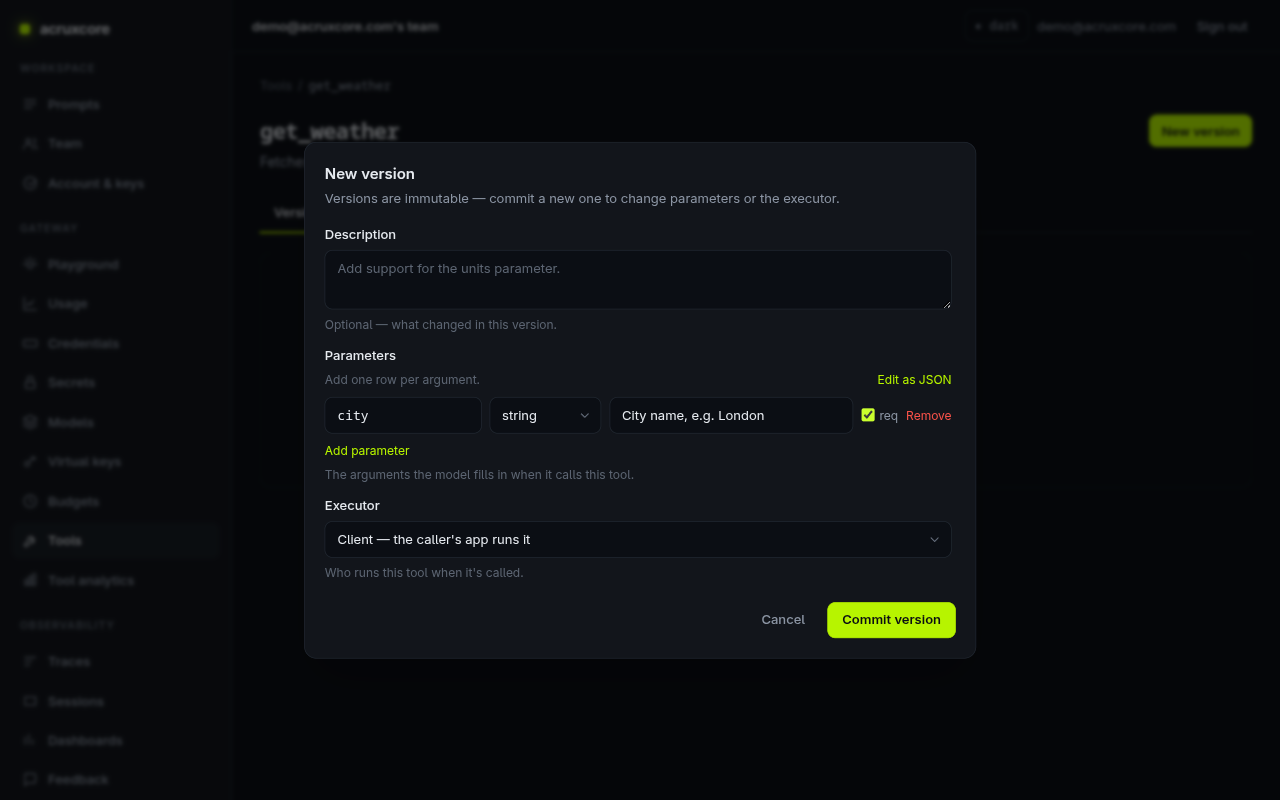Expand the Executor dropdown
The image size is (1280, 800).
(638, 540)
